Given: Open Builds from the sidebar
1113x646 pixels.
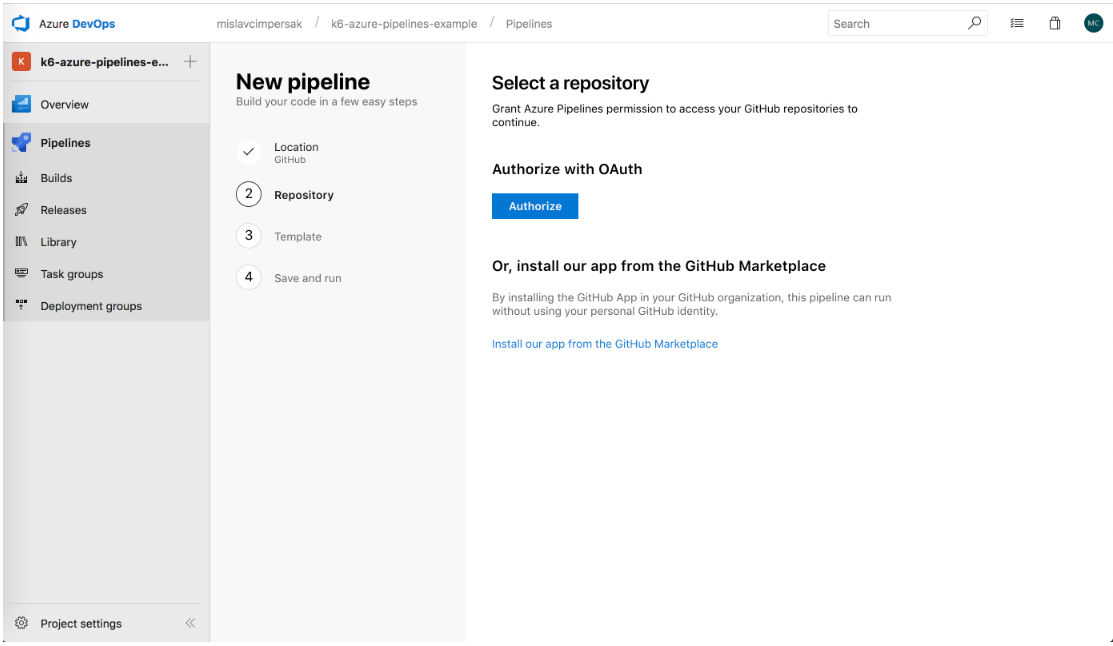Looking at the screenshot, I should [56, 178].
